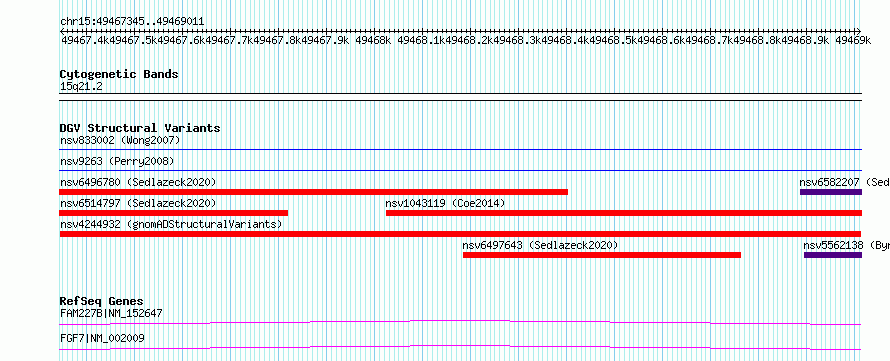Viewport: 890px width, 361px height.
Task: Click the pink FAM227B gene line
Action: (x=460, y=322)
